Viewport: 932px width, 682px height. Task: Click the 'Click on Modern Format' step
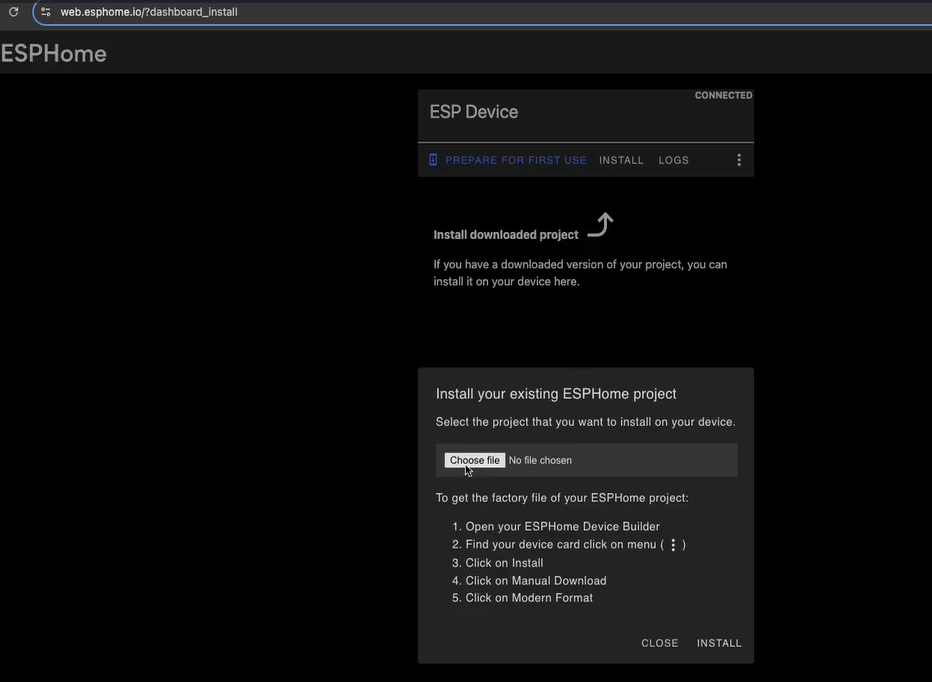coord(529,598)
